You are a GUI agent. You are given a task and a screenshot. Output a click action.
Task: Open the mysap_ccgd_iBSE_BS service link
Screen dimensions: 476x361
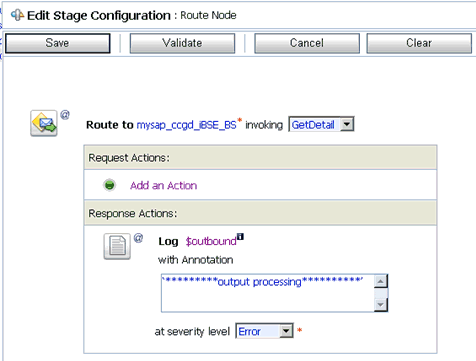(187, 125)
